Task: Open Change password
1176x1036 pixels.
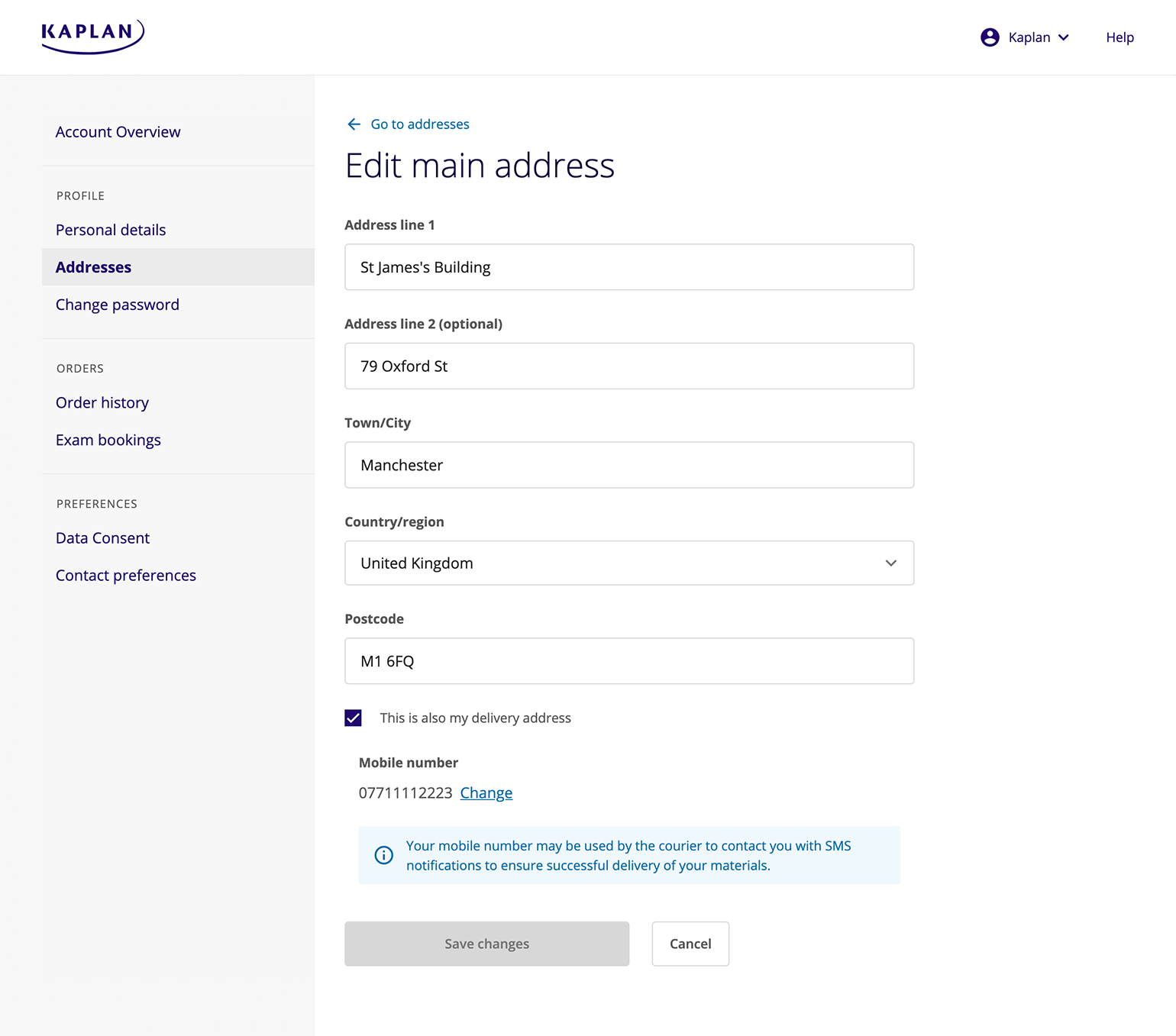Action: pos(117,304)
